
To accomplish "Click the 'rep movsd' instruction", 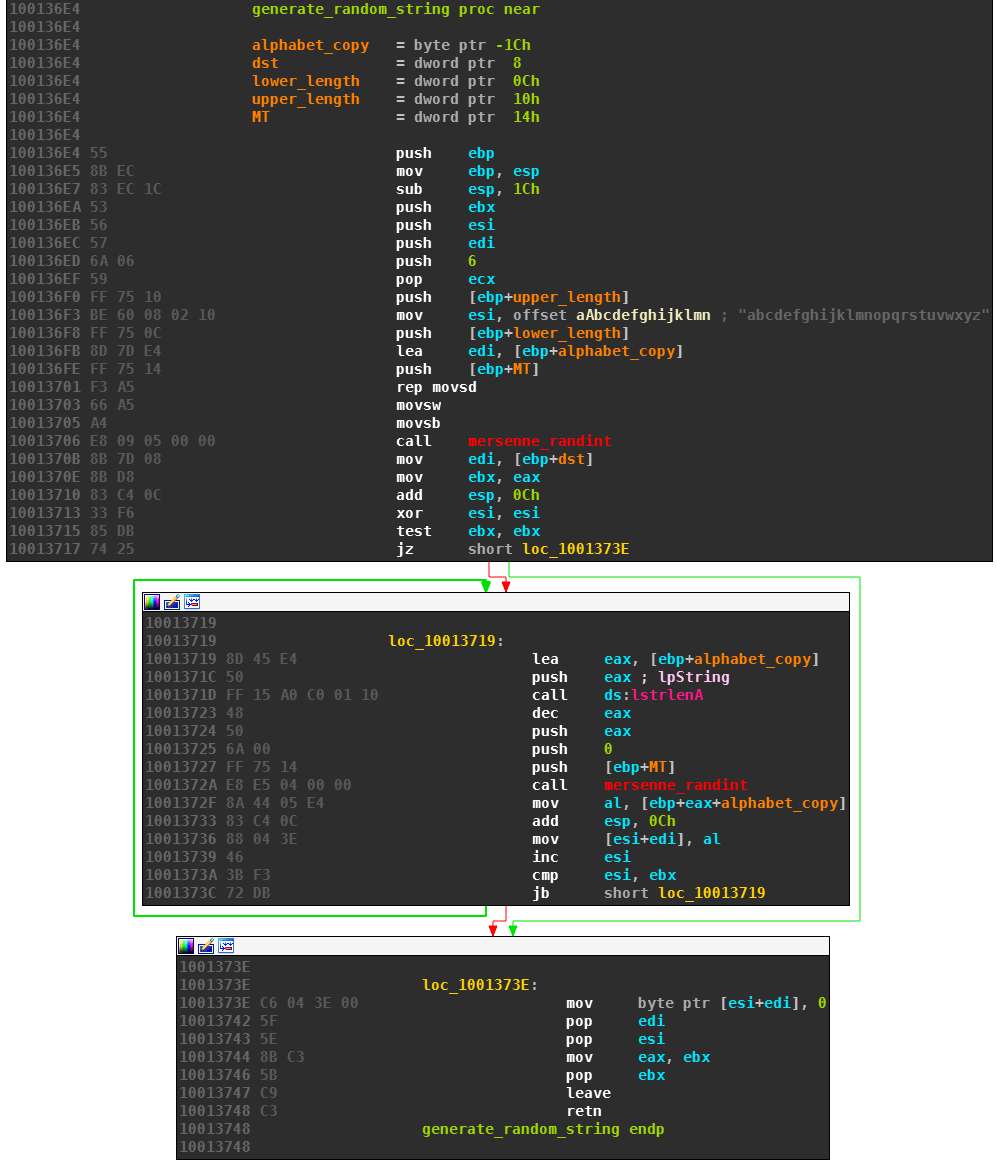I will click(436, 387).
